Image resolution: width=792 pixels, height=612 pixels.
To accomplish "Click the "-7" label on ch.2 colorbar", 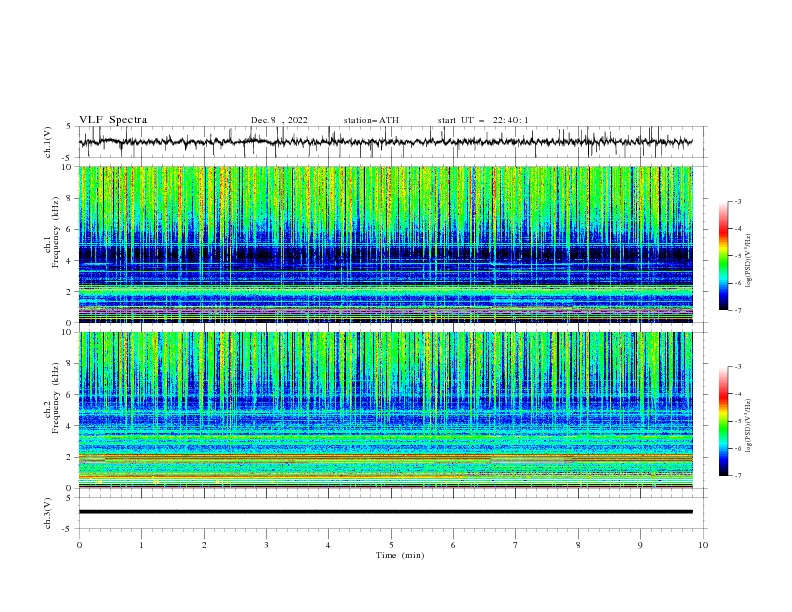I will coord(738,476).
